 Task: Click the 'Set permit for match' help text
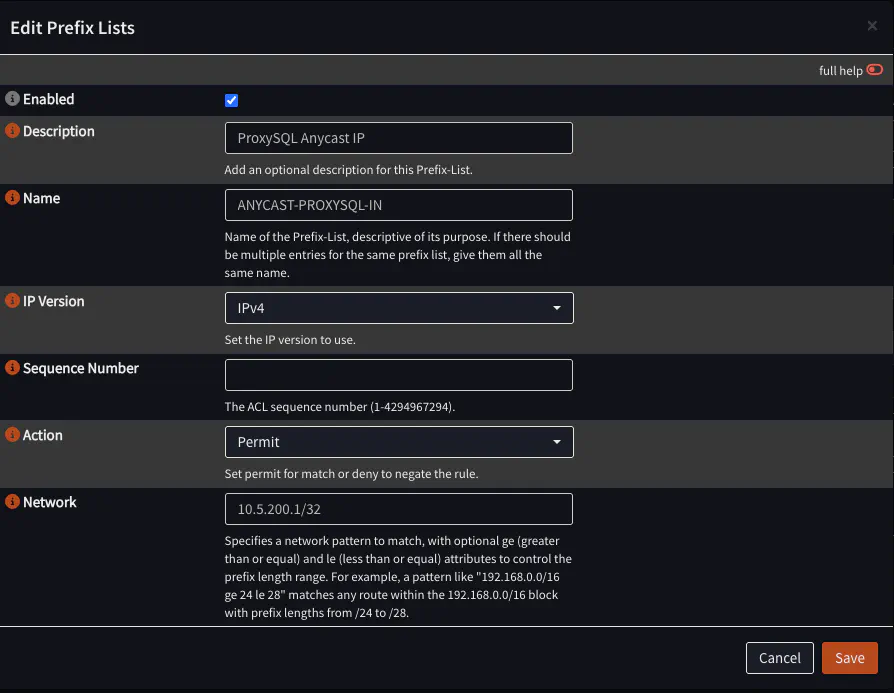[351, 474]
